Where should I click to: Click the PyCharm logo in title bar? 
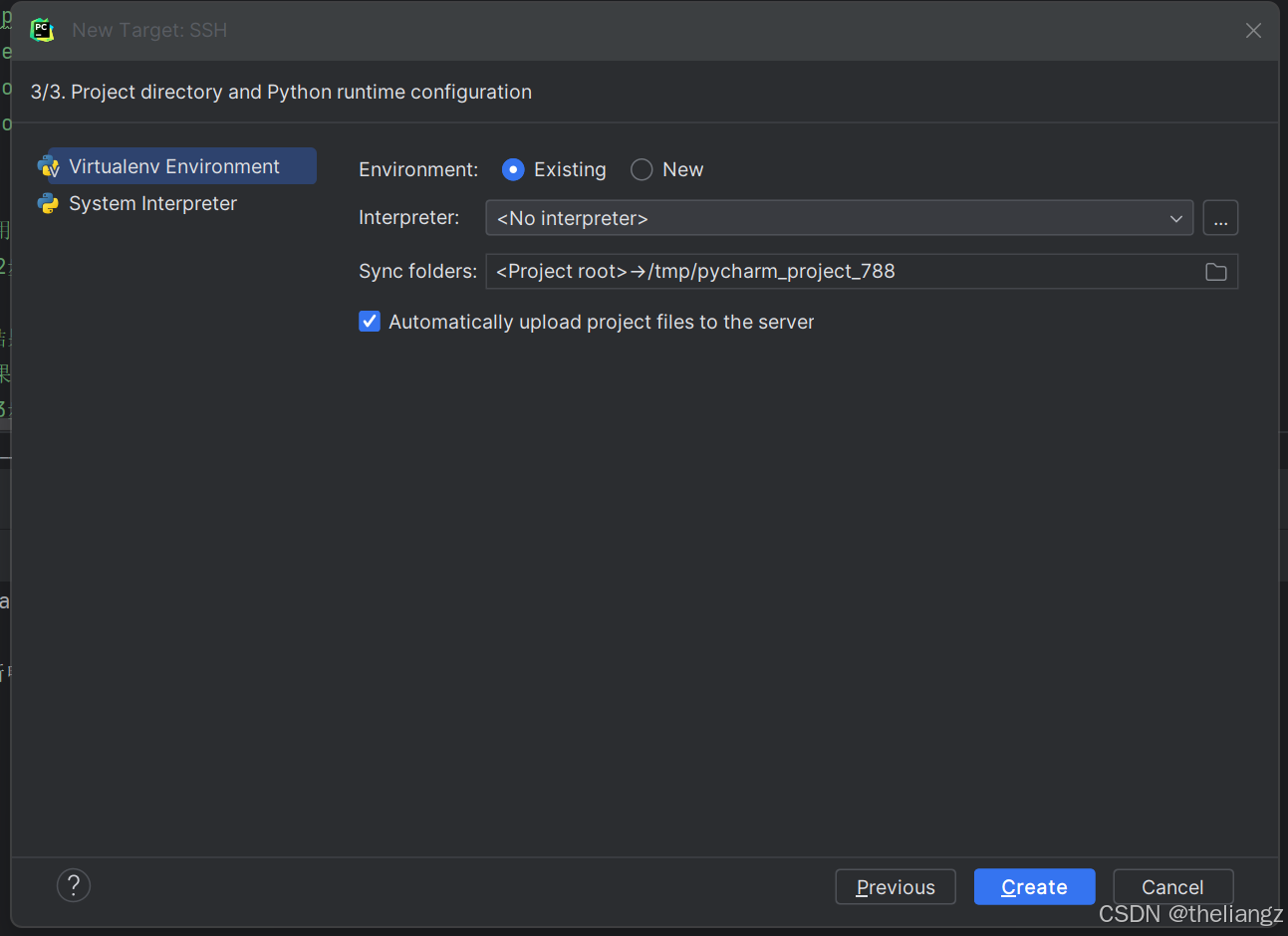tap(42, 30)
